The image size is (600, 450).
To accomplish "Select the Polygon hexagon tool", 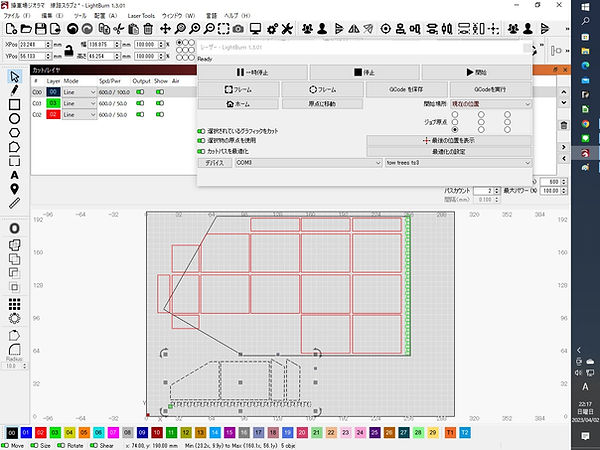I will click(15, 133).
